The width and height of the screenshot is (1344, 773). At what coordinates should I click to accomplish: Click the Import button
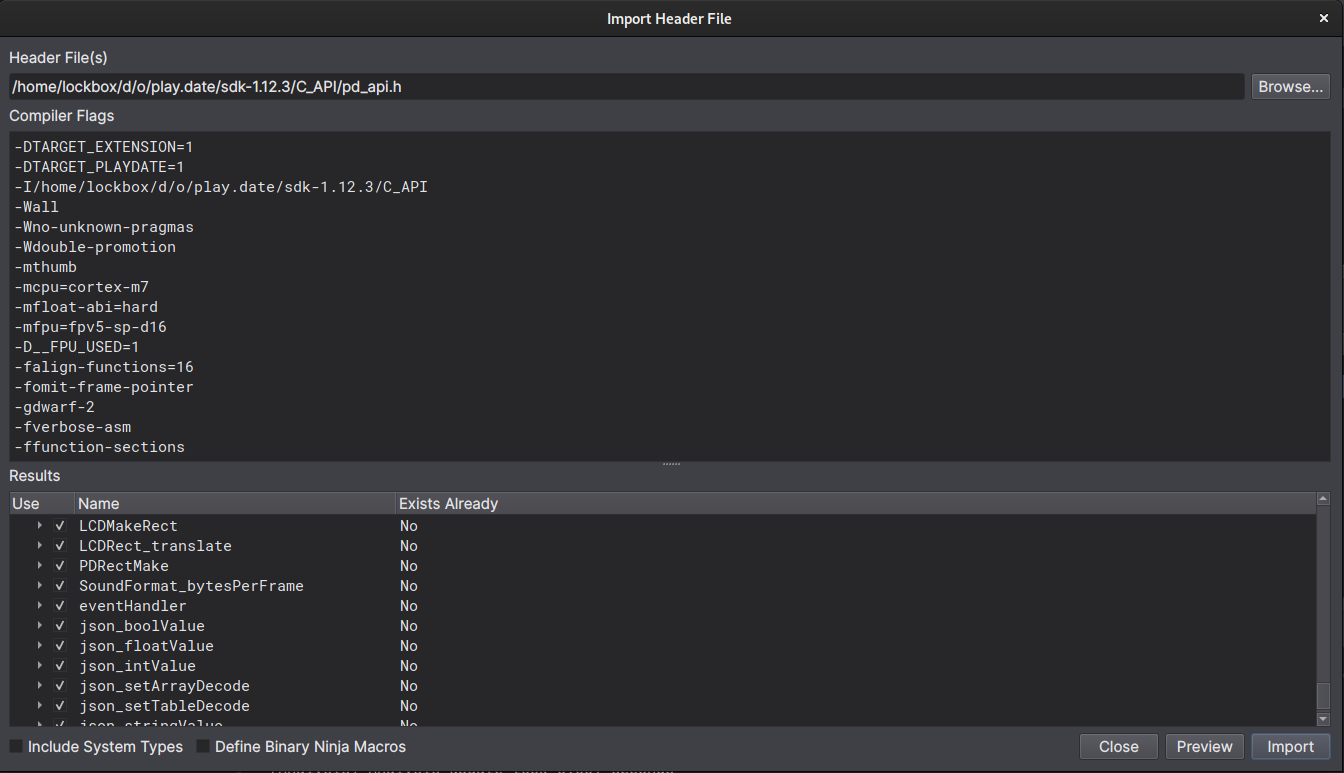[1290, 747]
